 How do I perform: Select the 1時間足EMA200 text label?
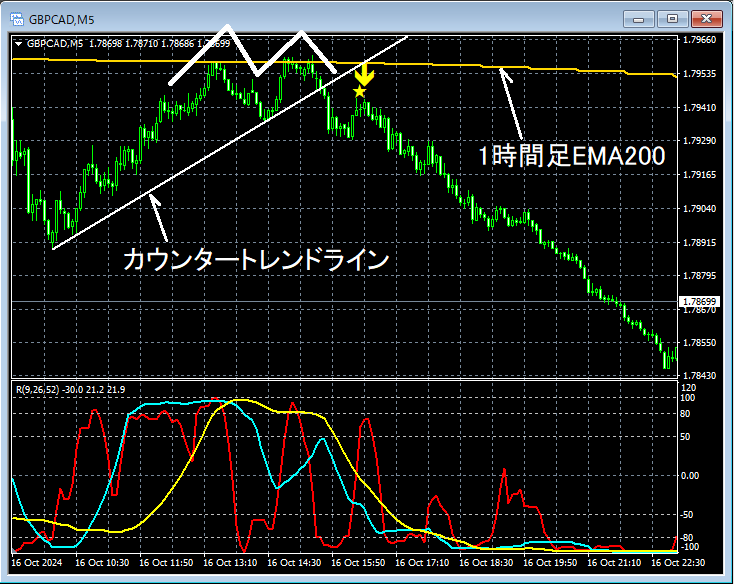[x=571, y=156]
